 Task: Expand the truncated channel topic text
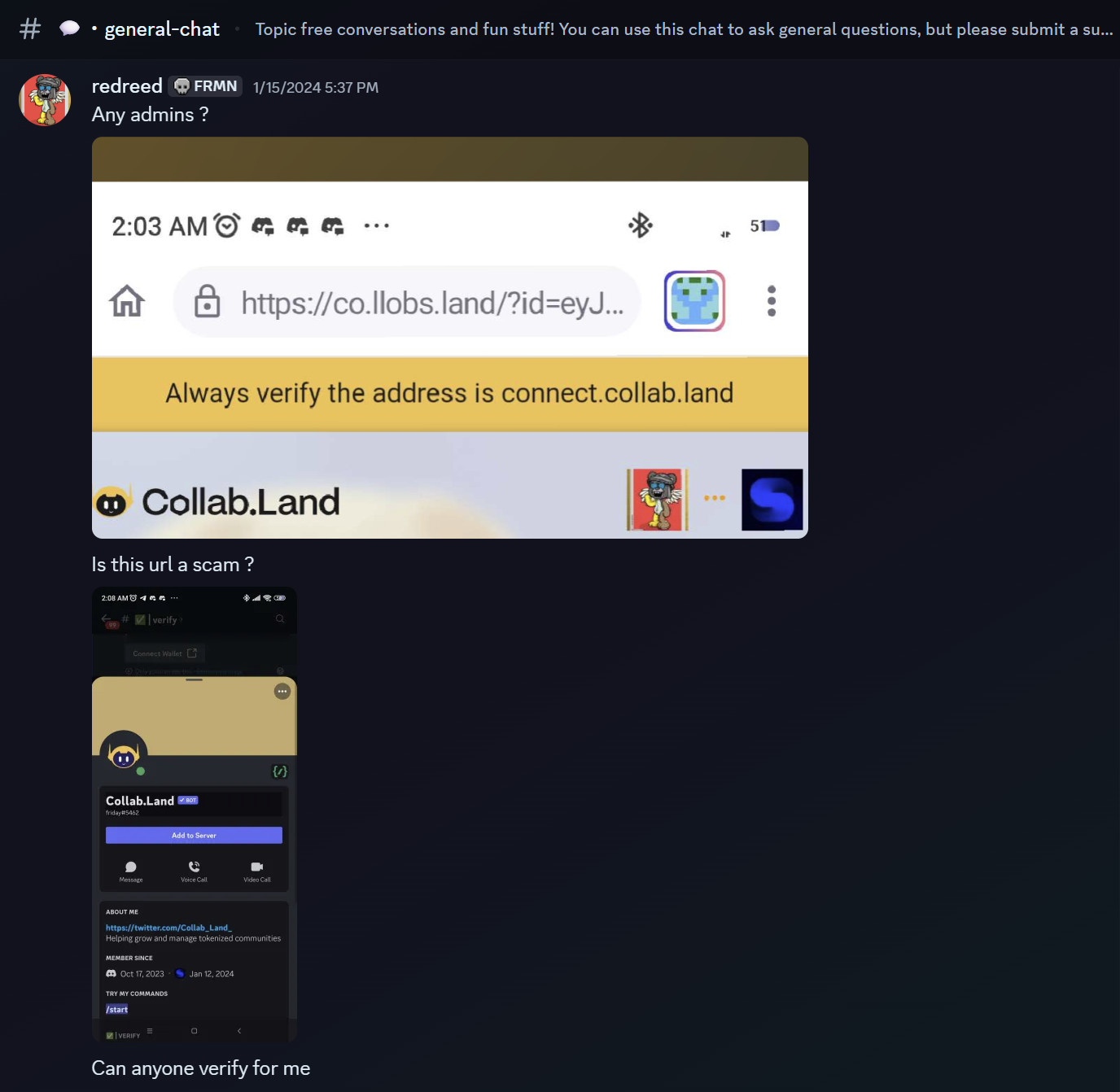[684, 29]
